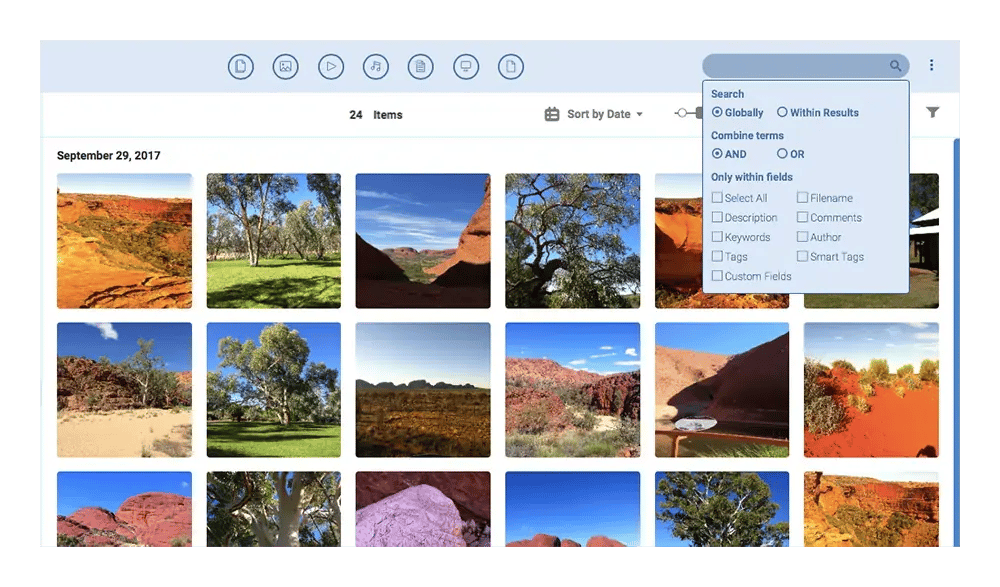Image resolution: width=1000 pixels, height=587 pixels.
Task: Check the Filename field checkbox
Action: pyautogui.click(x=802, y=198)
